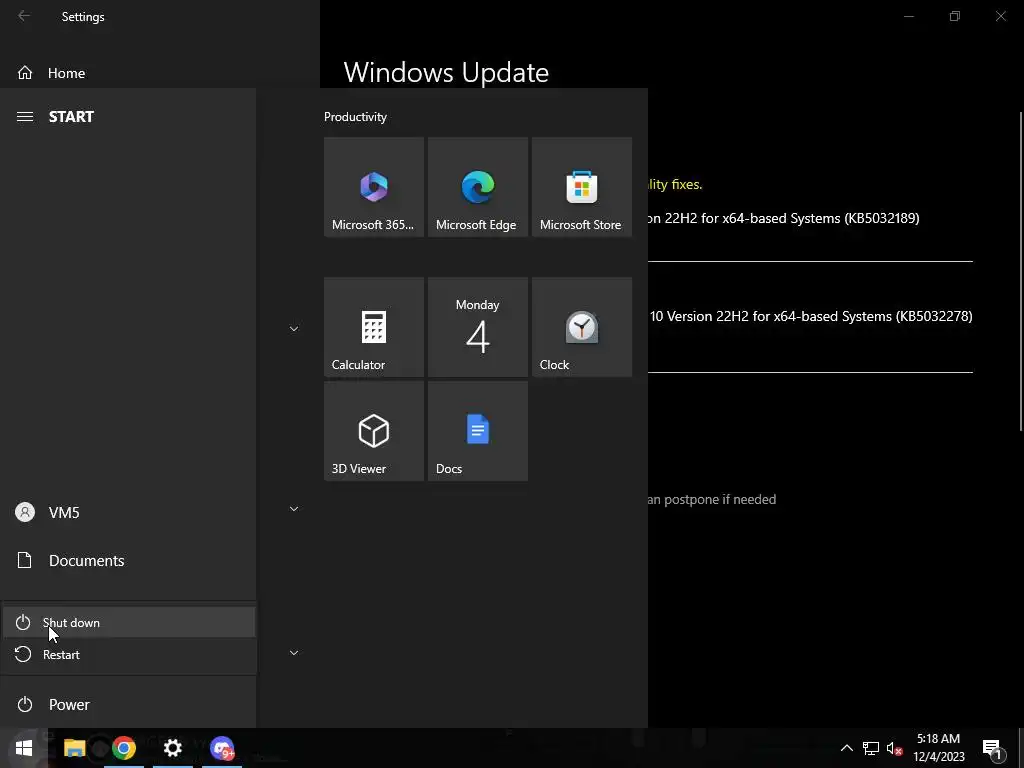The image size is (1024, 768).
Task: Expand the chevron next to VM5 row
Action: click(294, 509)
